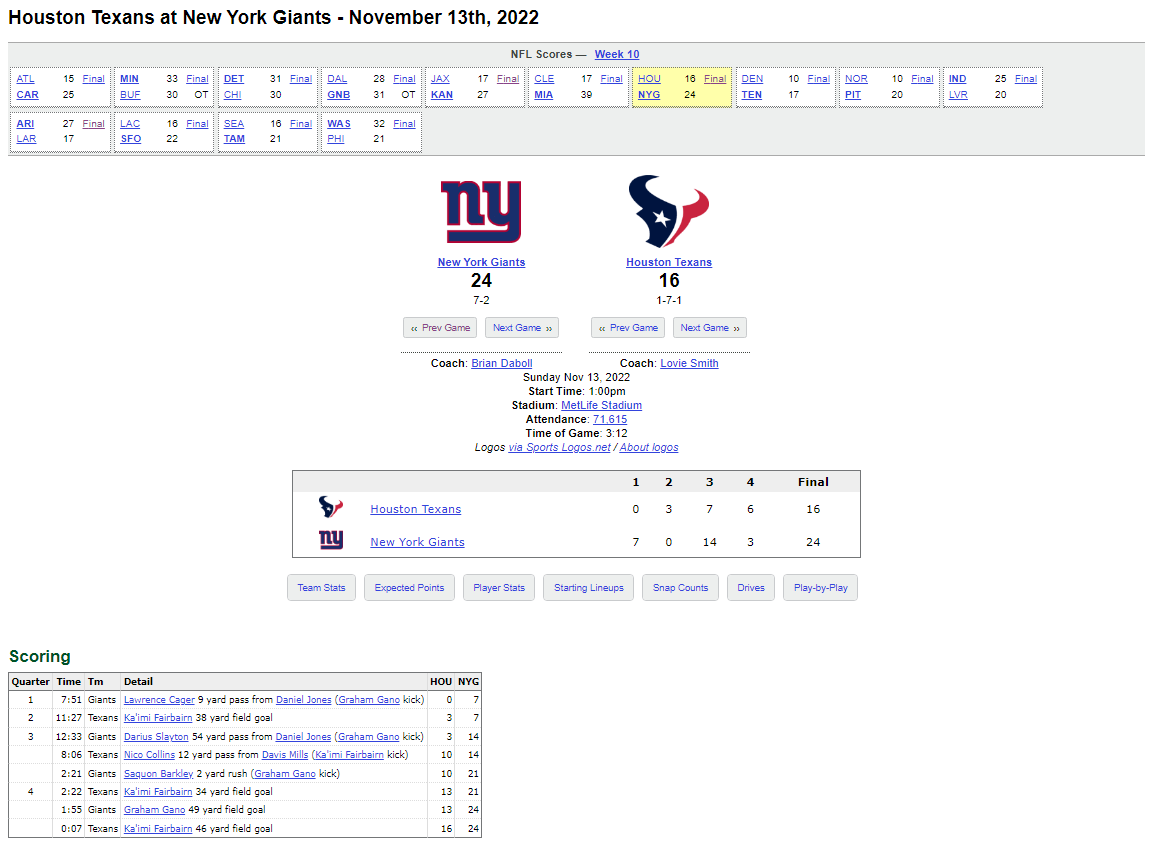Click Giants final score 24 in linescore
Screen dimensions: 1155x849
point(813,542)
